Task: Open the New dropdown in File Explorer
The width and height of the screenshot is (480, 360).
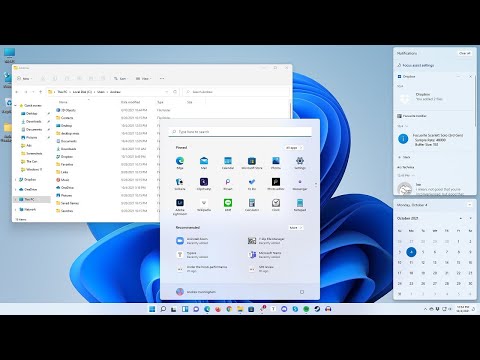Action: [25, 79]
